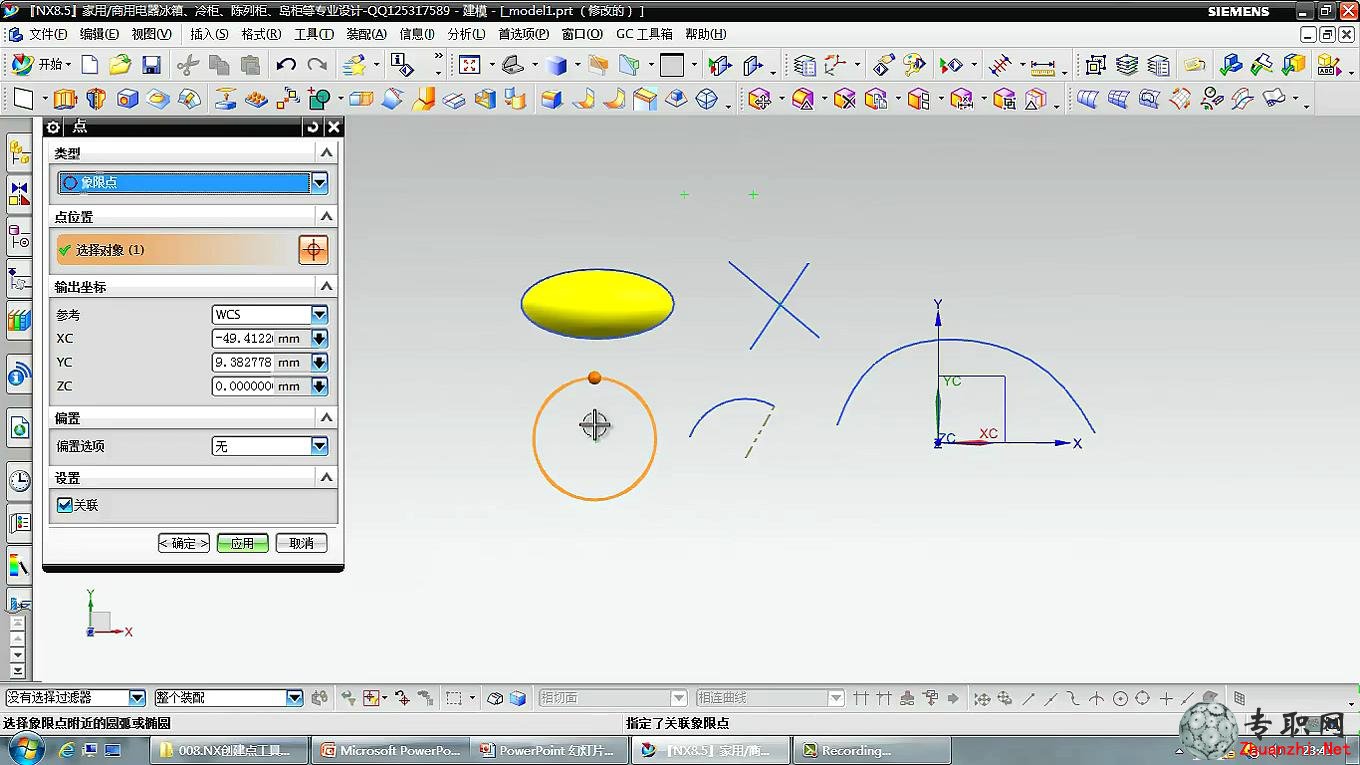
Task: Click the Edge blend icon
Action: (x=551, y=99)
